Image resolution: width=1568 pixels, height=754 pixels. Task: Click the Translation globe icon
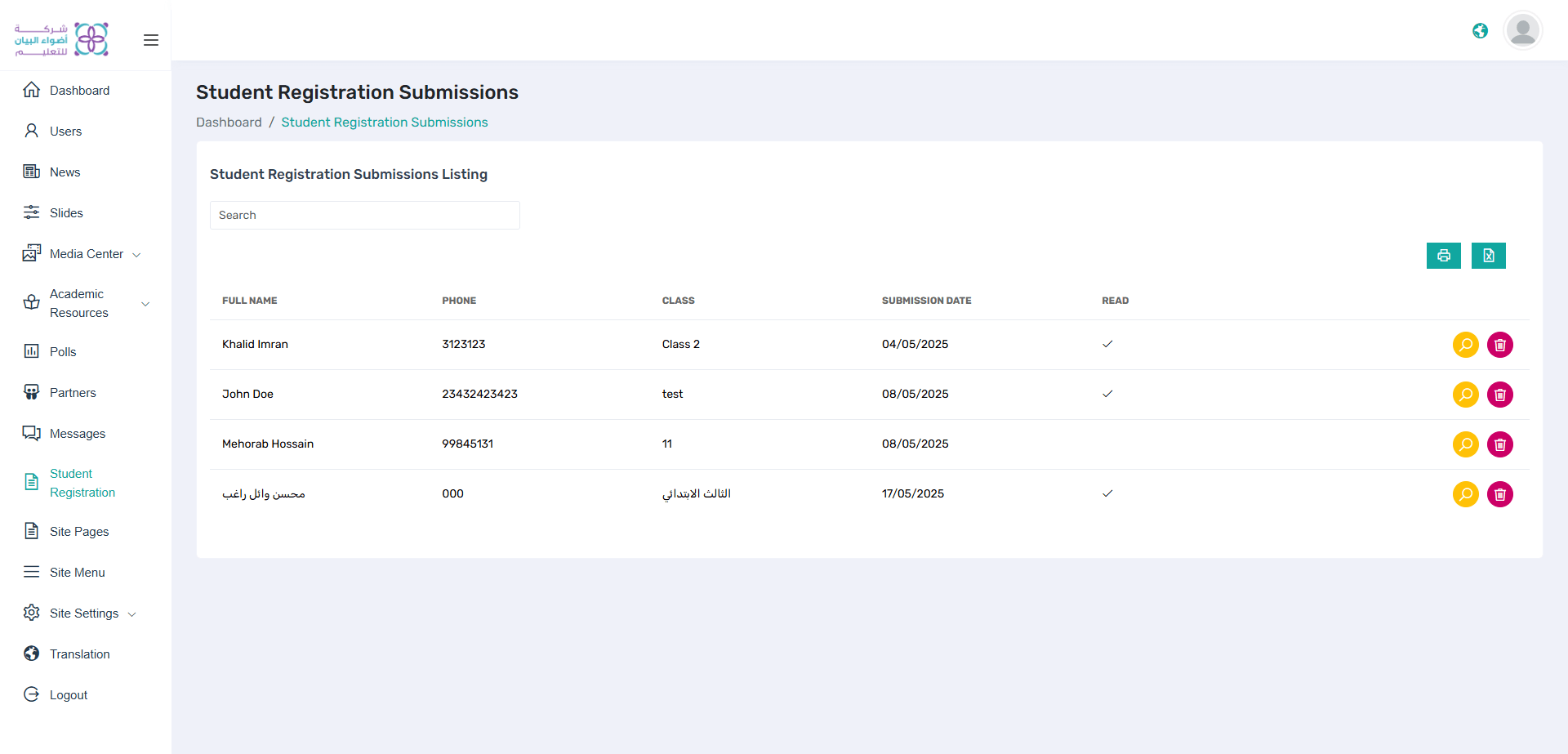tap(31, 654)
